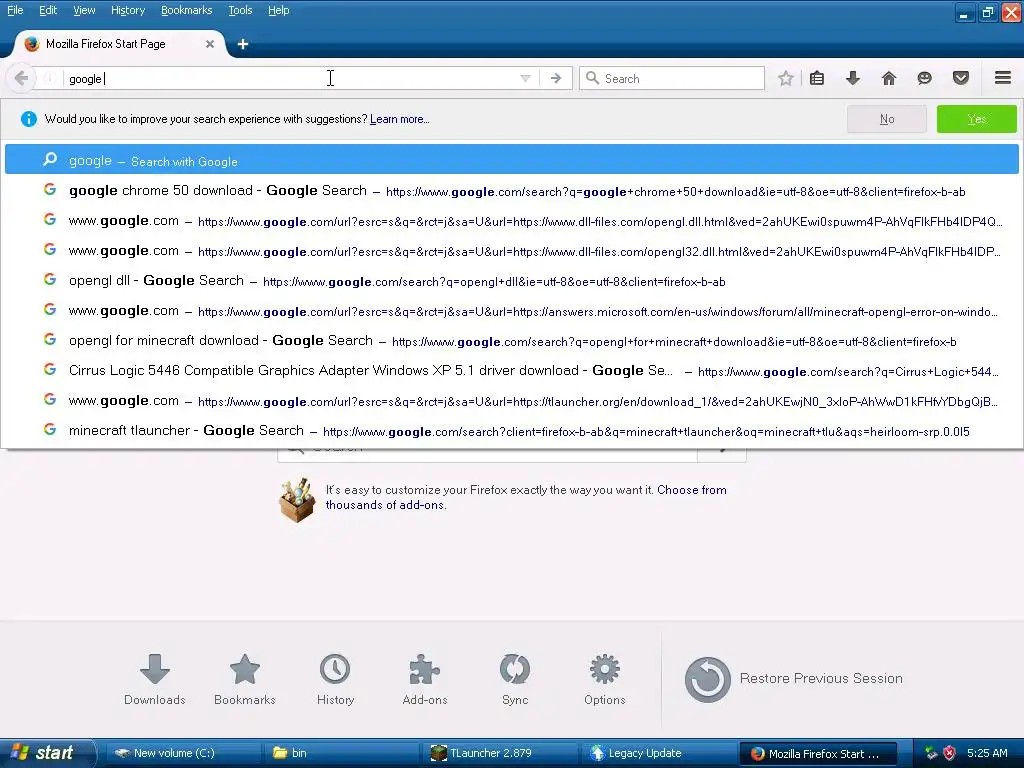Switch to bin folder taskbar window
The width and height of the screenshot is (1024, 768).
341,753
